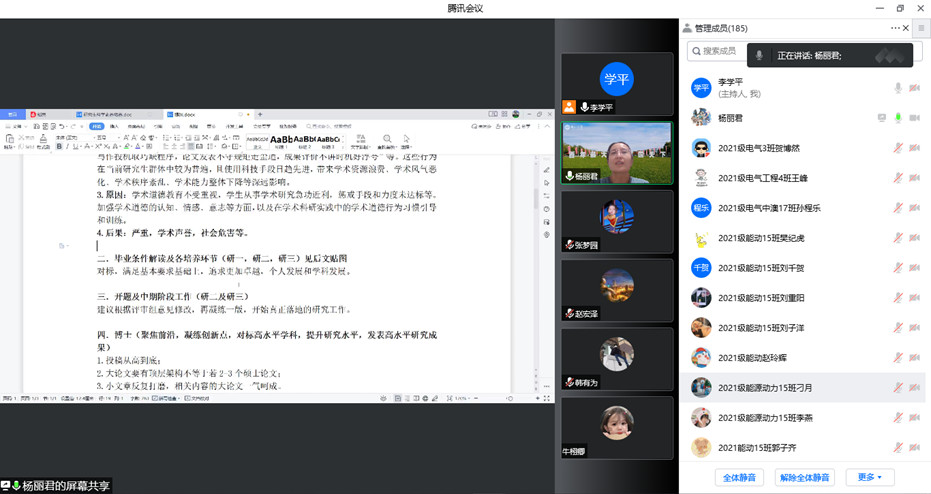Screen dimensions: 931x494
Task: Click the microphone icon beside 正在讲话
Action: pyautogui.click(x=760, y=55)
